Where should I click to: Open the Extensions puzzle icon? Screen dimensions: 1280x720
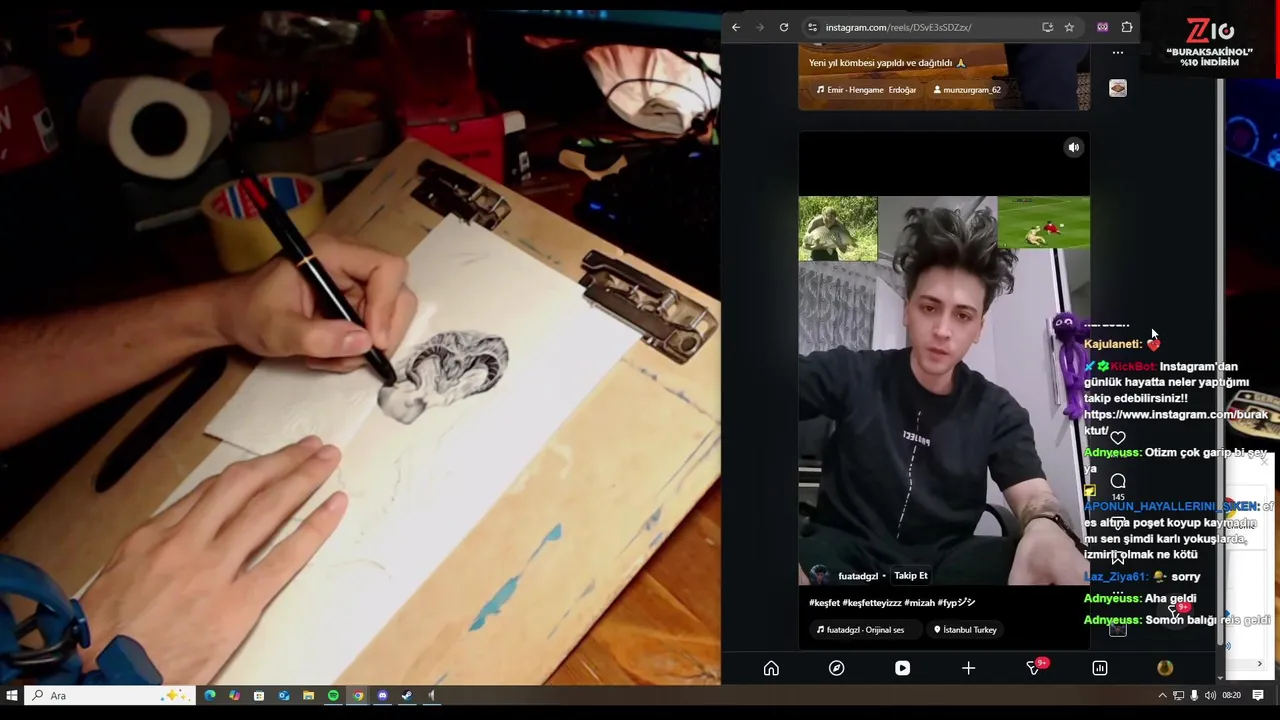(x=1127, y=27)
